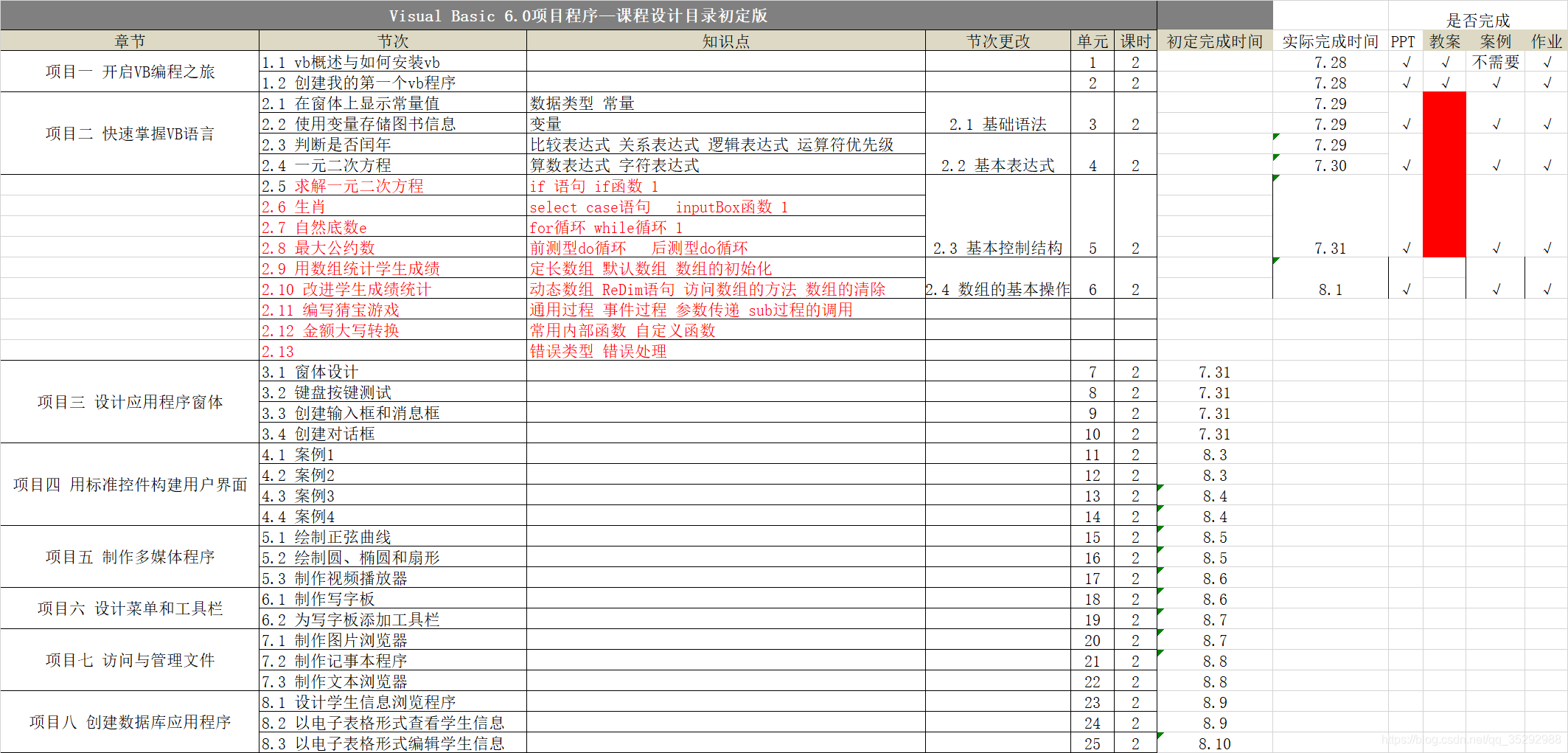The height and width of the screenshot is (753, 1568).
Task: Click cell '1.2 创建我的第一个vb程序'
Action: [x=393, y=83]
